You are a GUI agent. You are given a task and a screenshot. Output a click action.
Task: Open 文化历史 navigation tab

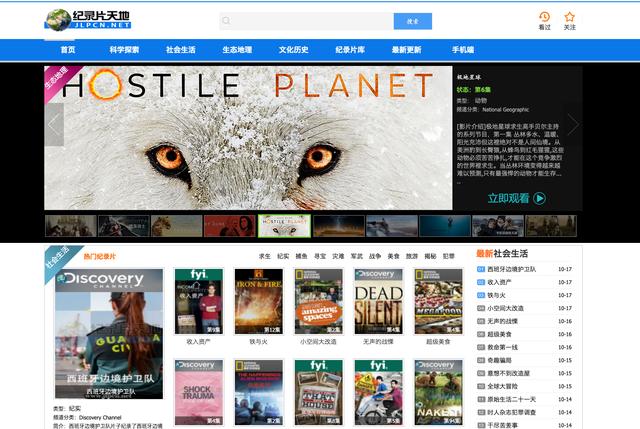coord(293,50)
